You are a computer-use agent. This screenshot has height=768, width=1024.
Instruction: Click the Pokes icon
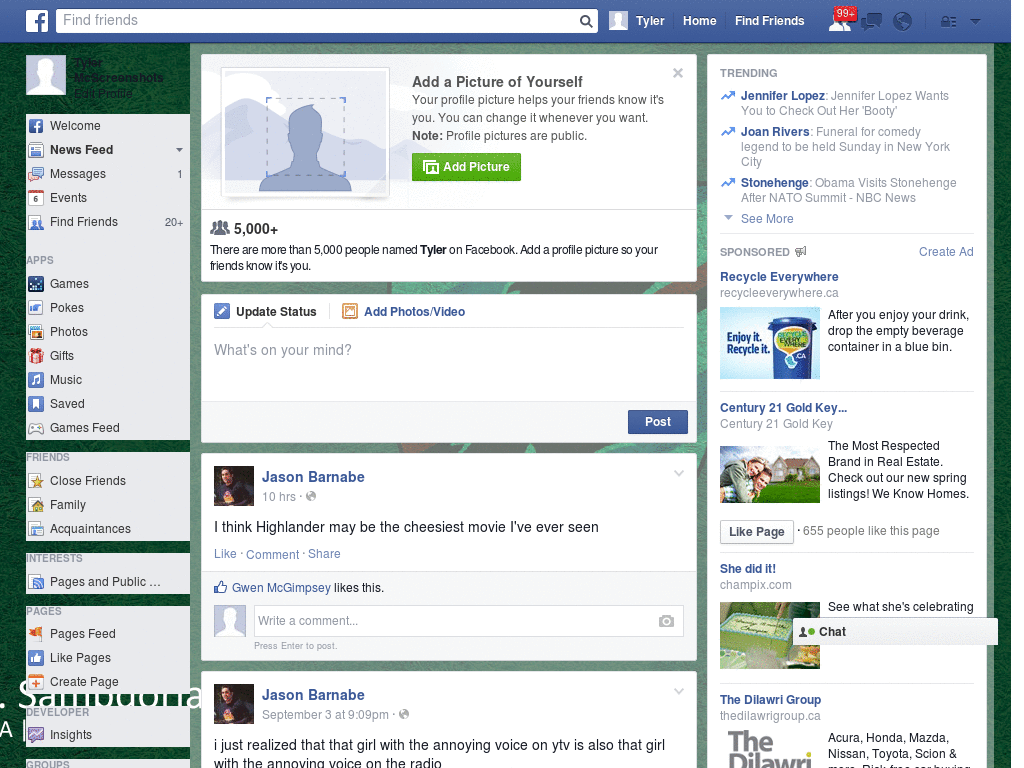pos(36,308)
